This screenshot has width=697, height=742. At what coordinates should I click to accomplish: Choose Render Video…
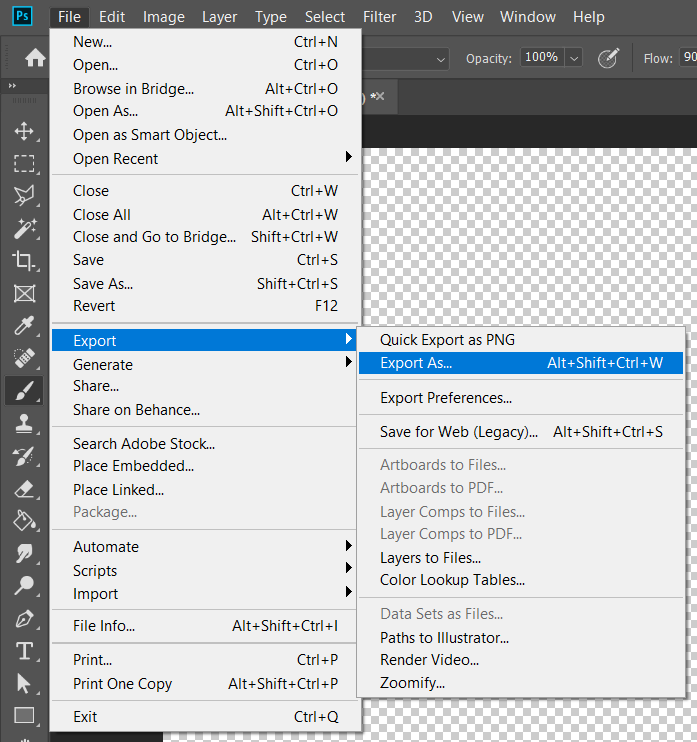(x=521, y=660)
